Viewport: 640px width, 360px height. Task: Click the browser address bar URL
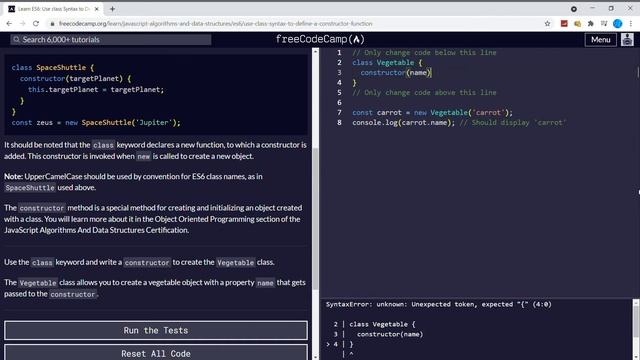point(216,24)
